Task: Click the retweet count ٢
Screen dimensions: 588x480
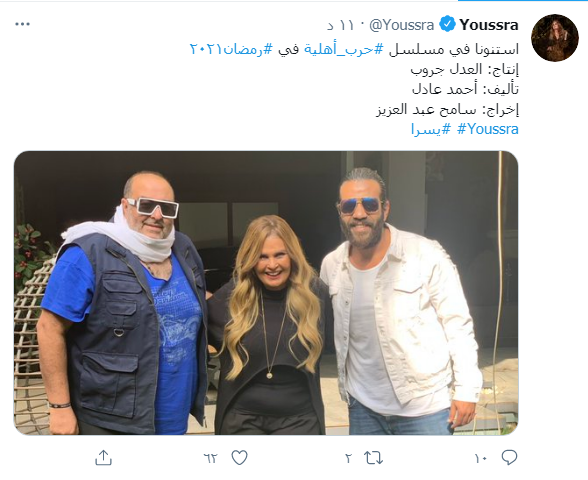Action: (349, 458)
